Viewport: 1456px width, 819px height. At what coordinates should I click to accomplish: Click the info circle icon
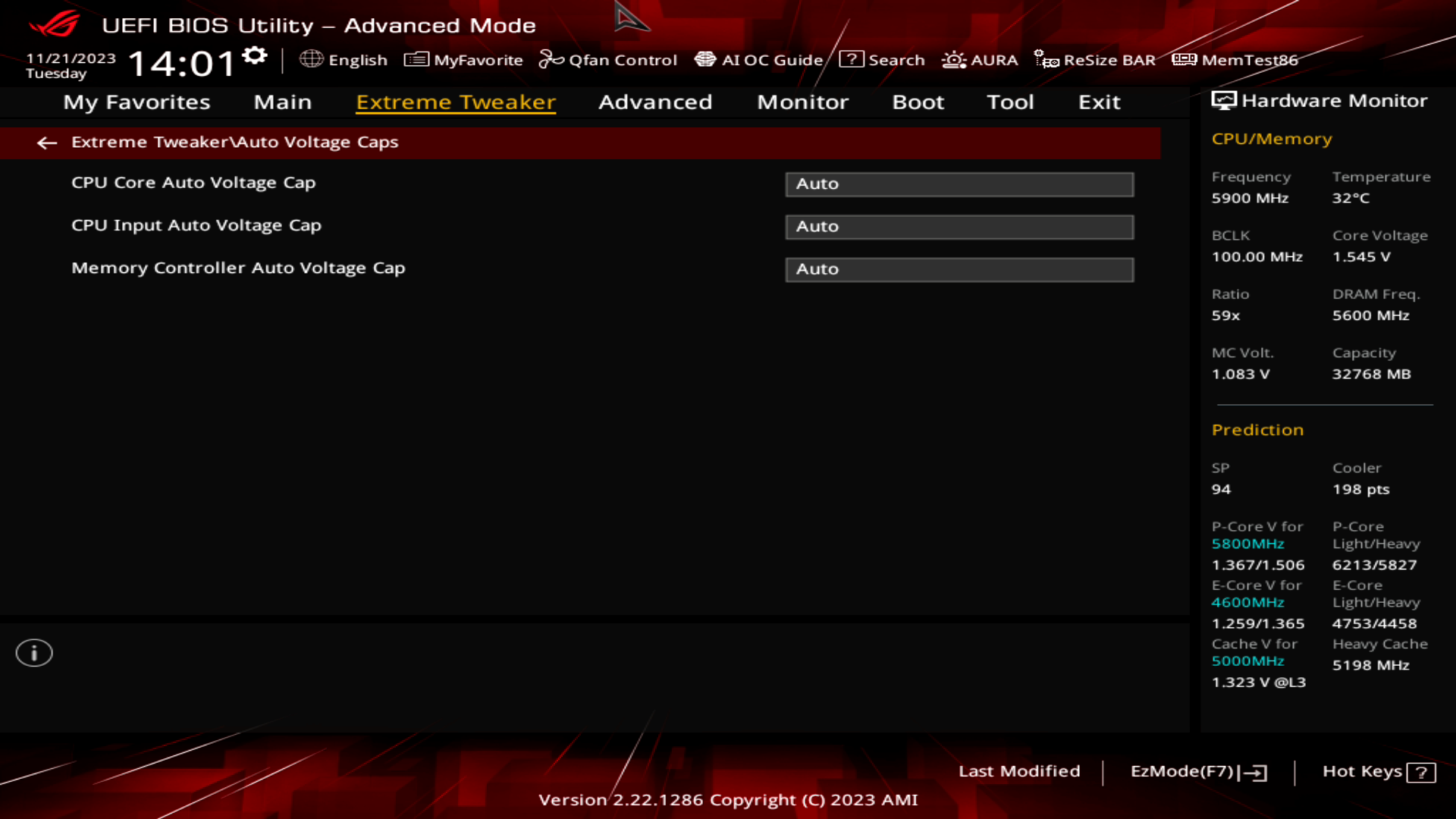(34, 653)
